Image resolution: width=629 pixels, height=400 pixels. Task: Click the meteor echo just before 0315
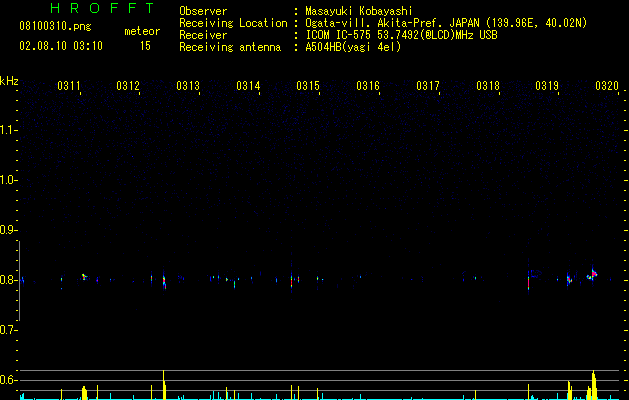point(292,280)
